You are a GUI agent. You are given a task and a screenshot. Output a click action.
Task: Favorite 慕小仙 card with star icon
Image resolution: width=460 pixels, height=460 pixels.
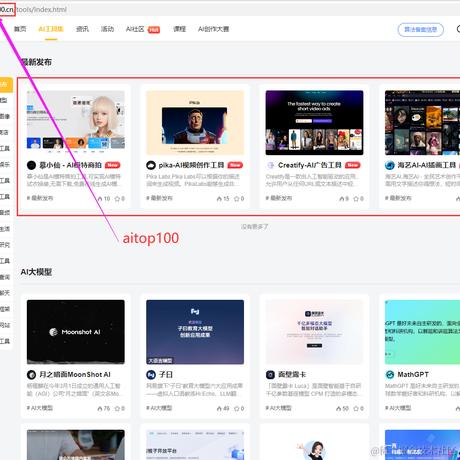pos(117,199)
